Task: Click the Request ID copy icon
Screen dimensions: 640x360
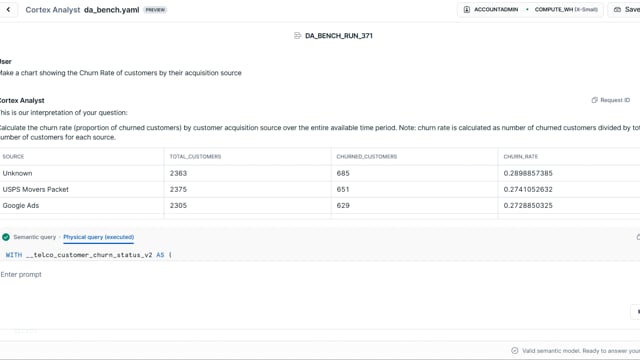Action: [x=594, y=100]
